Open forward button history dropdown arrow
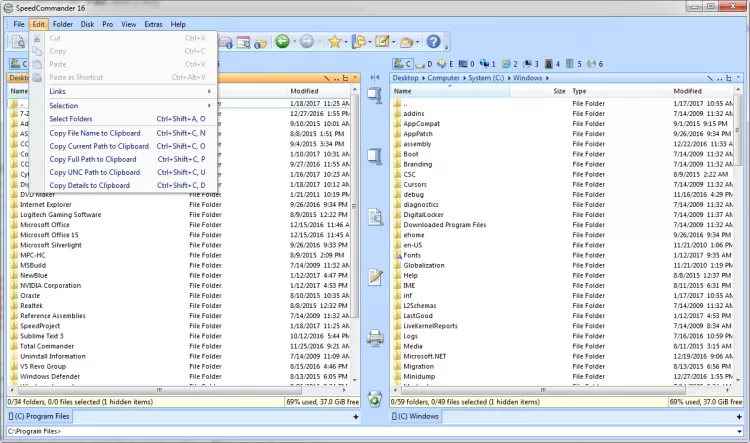750x443 pixels. pyautogui.click(x=318, y=42)
